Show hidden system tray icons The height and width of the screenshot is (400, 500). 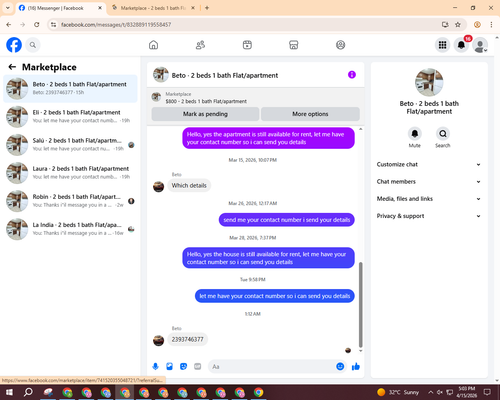pos(430,392)
